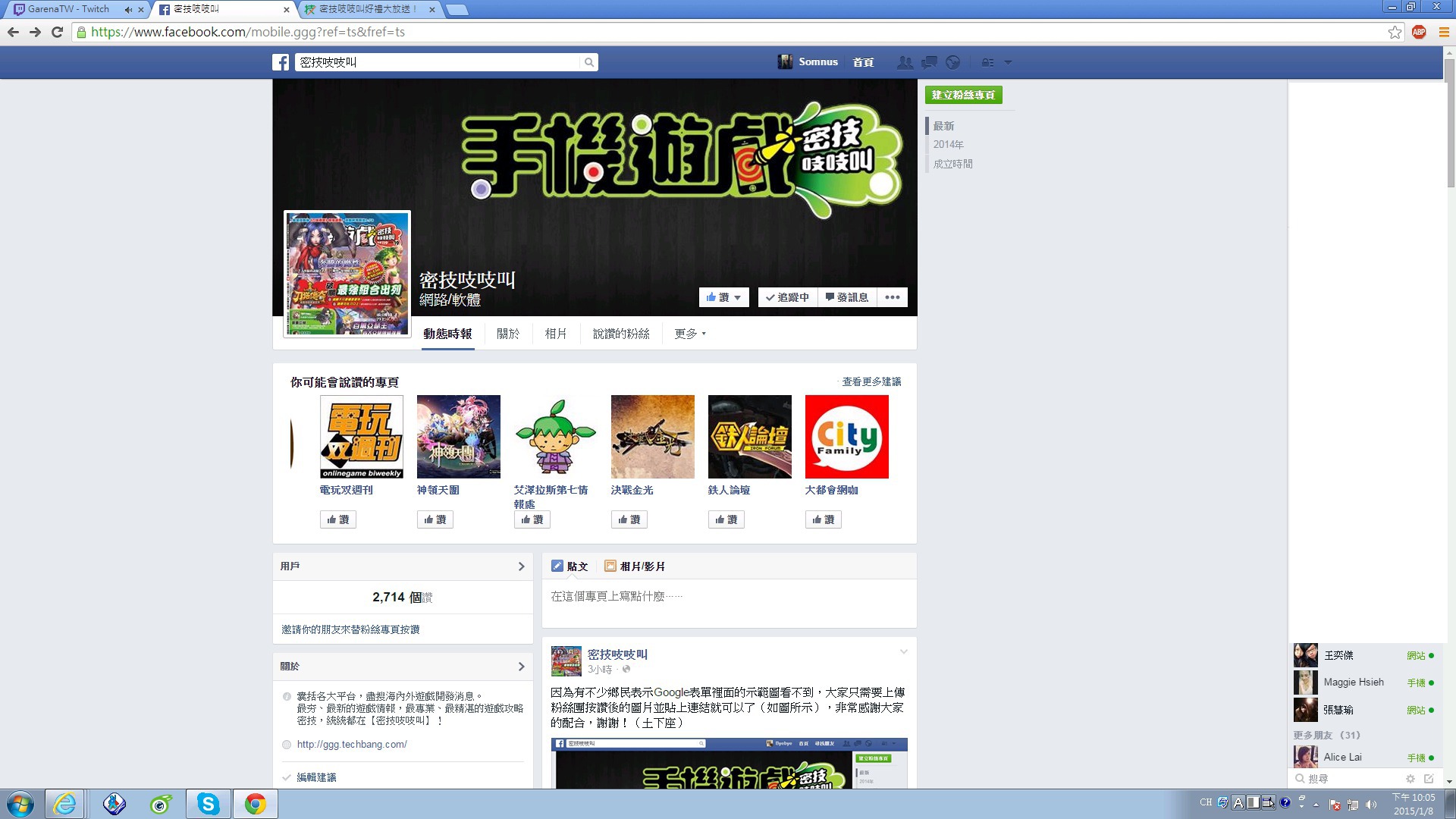This screenshot has width=1456, height=819.
Task: Mute the GarenaTW Twitch tab audio
Action: coord(127,10)
